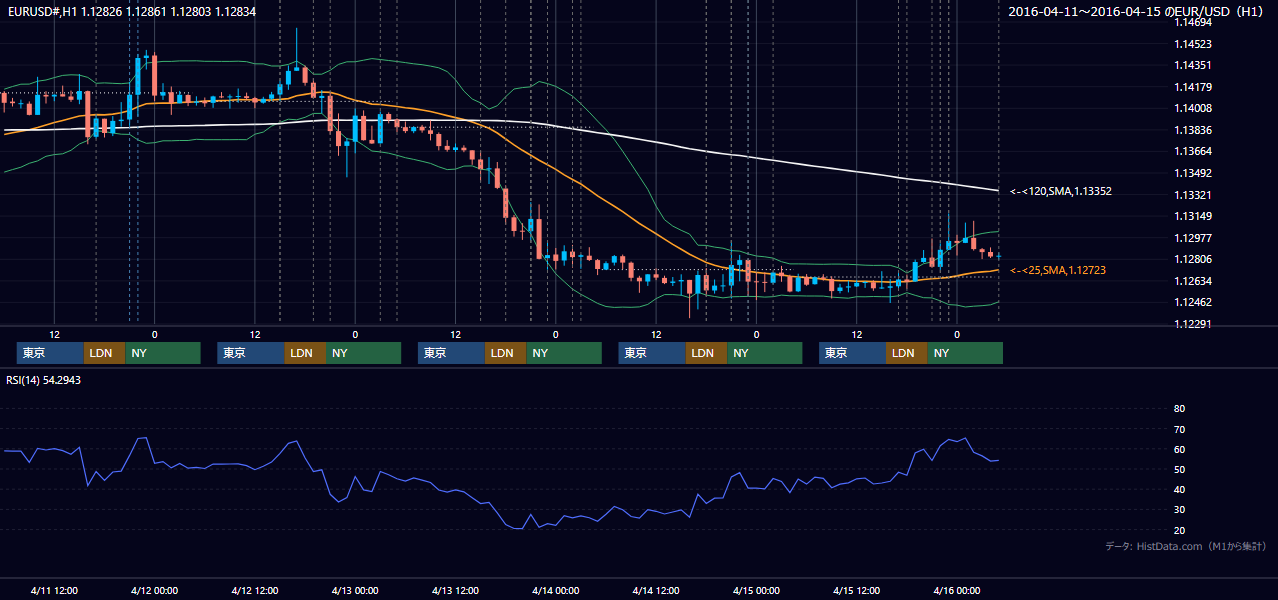Click the 4/15 12:00 date label
The height and width of the screenshot is (600, 1278).
coord(856,590)
